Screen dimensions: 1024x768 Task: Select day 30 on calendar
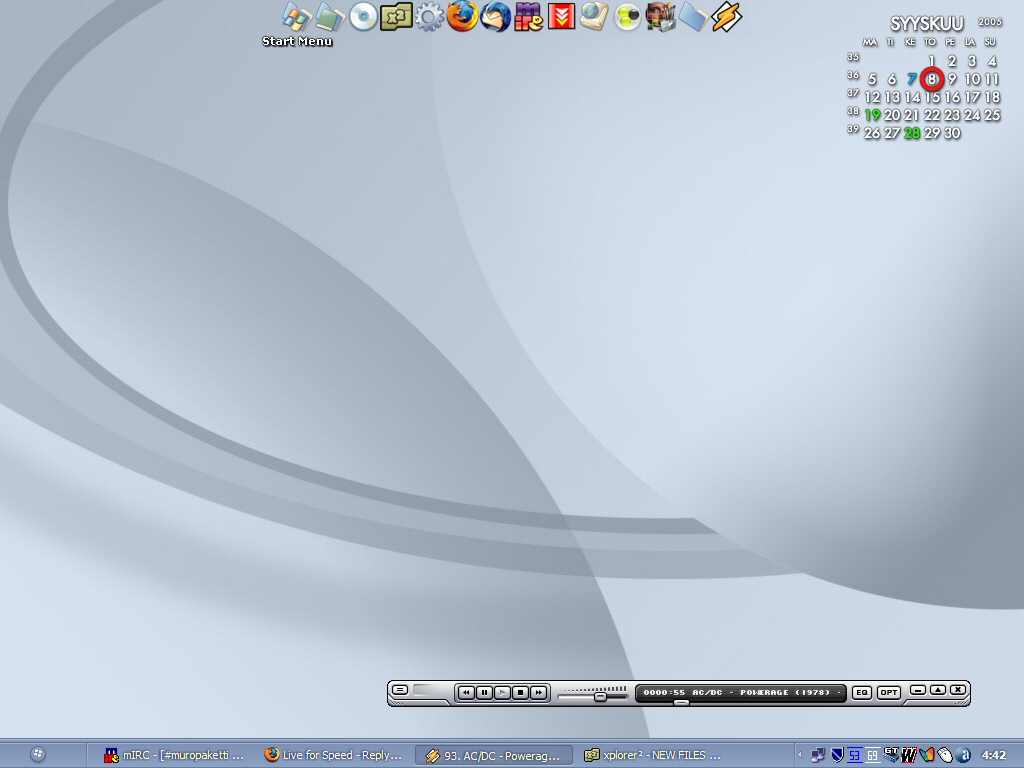coord(952,133)
